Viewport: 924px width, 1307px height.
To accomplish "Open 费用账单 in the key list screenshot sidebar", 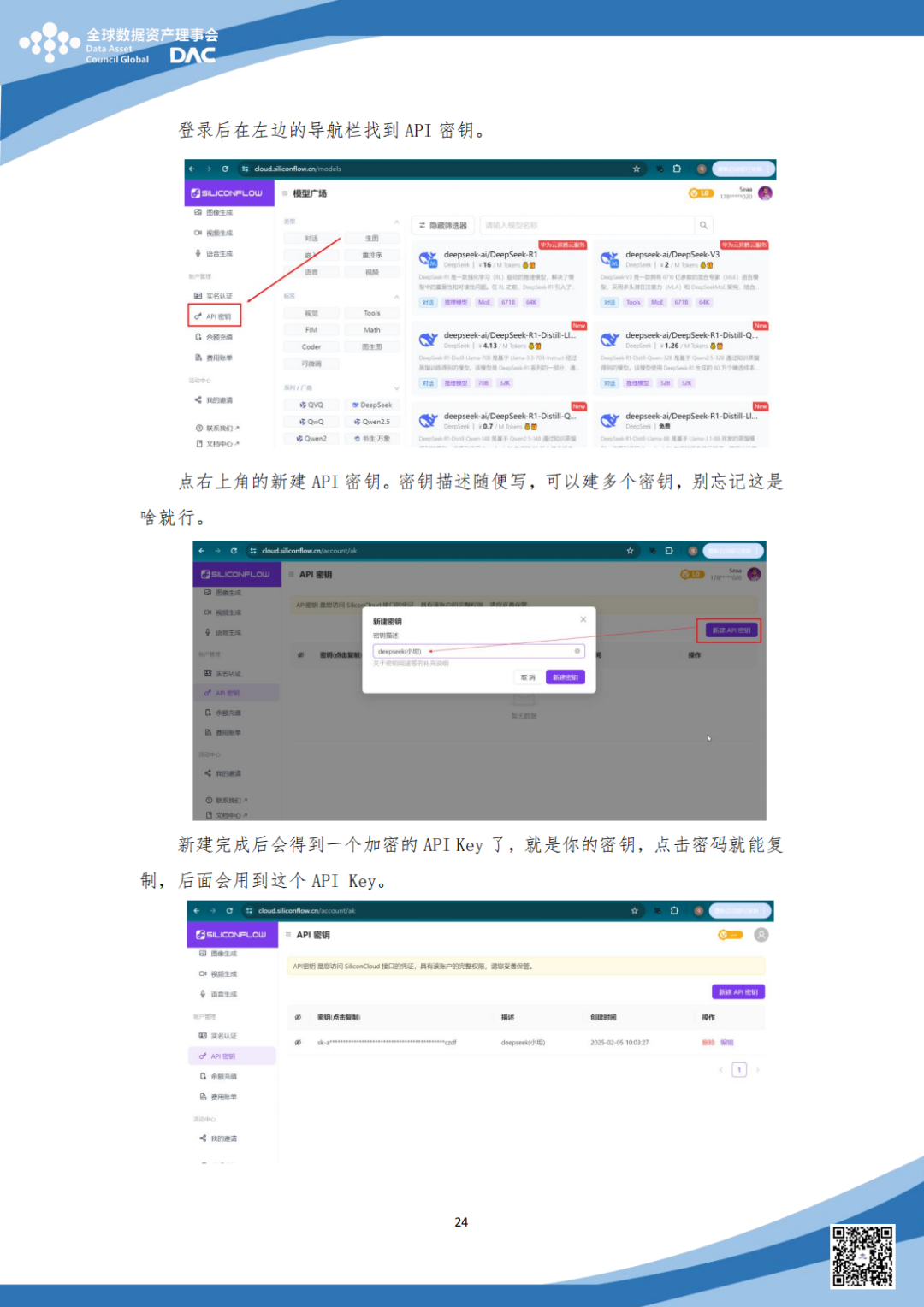I will point(219,1097).
